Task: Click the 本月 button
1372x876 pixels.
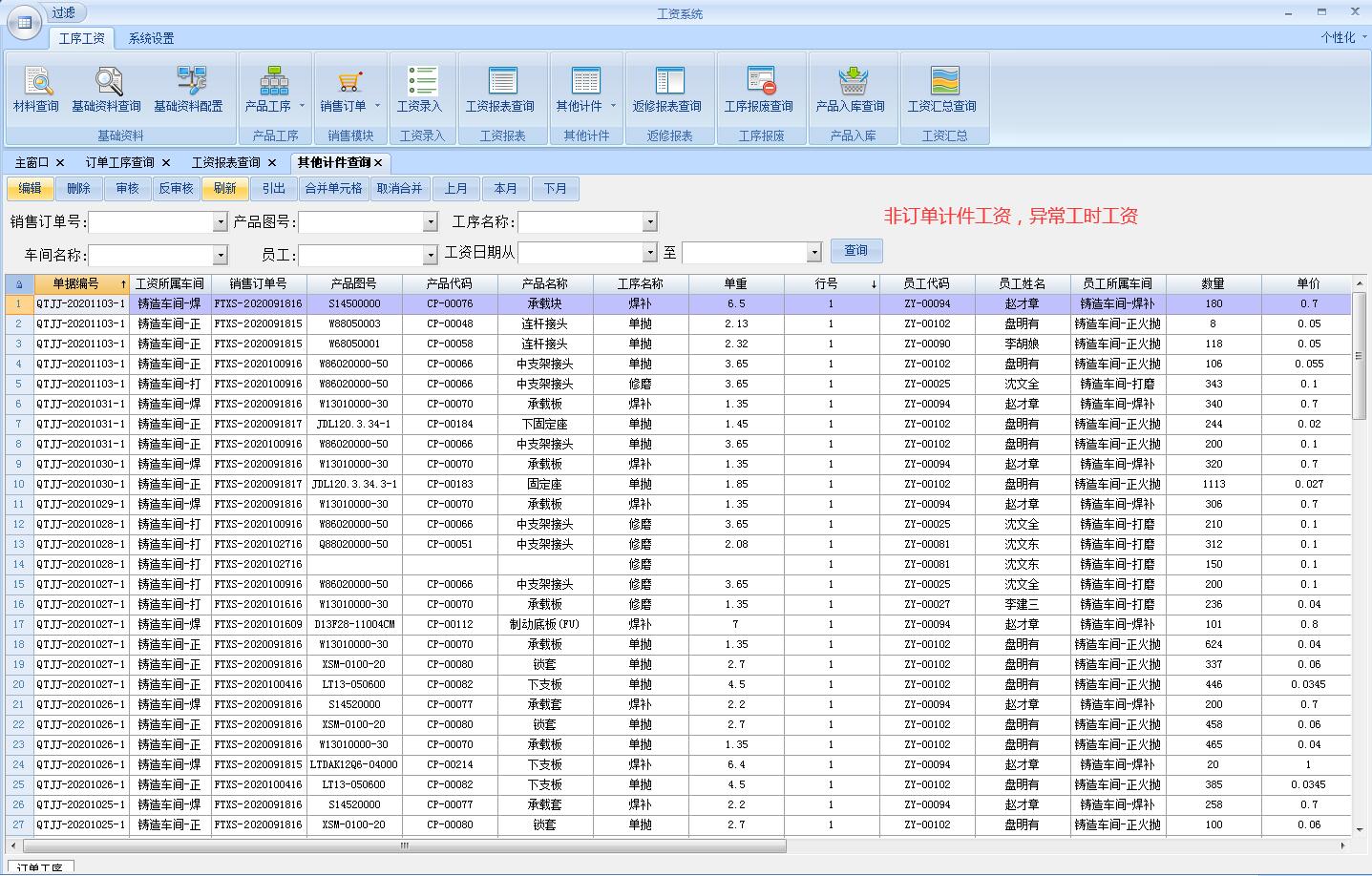Action: 506,189
